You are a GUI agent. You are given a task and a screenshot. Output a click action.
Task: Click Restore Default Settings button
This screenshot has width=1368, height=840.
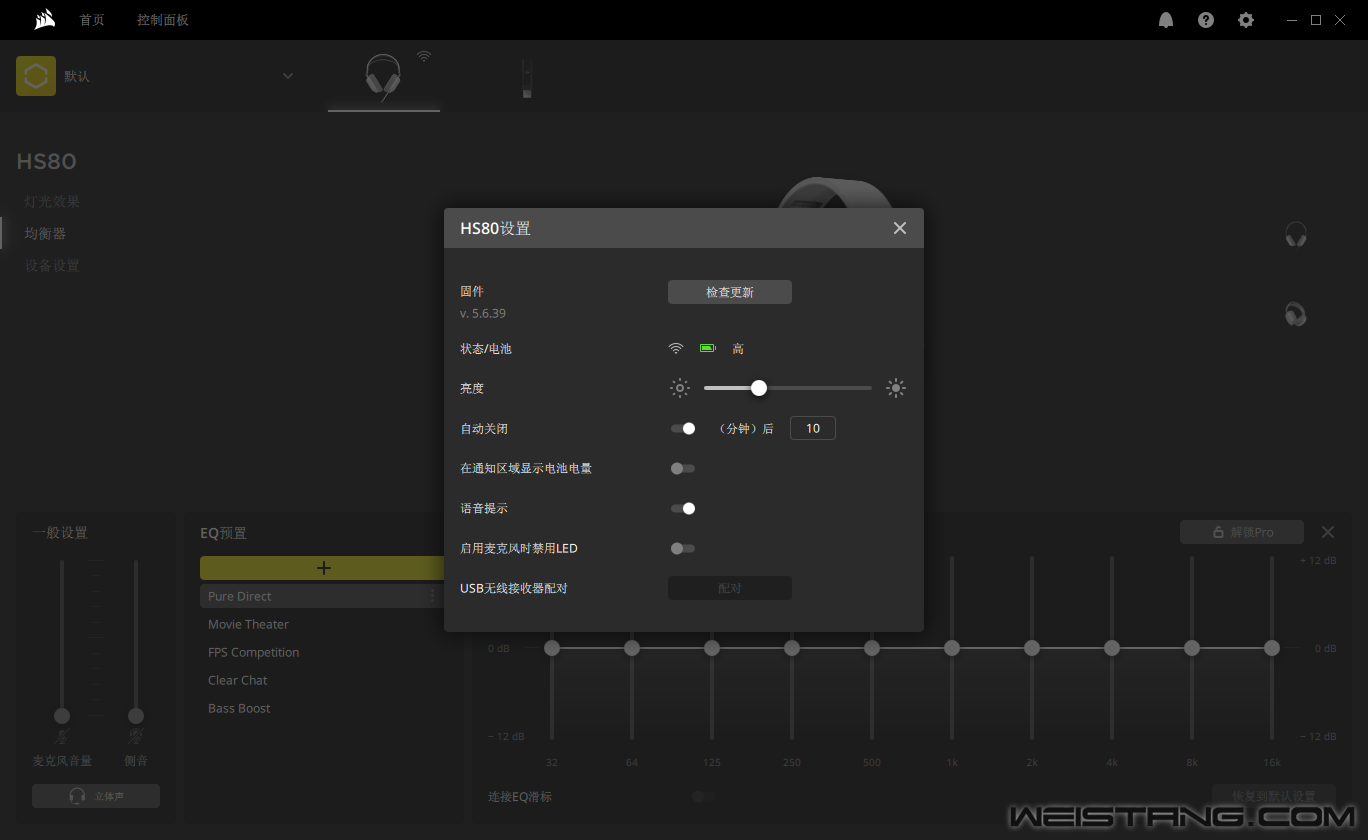pos(1274,796)
